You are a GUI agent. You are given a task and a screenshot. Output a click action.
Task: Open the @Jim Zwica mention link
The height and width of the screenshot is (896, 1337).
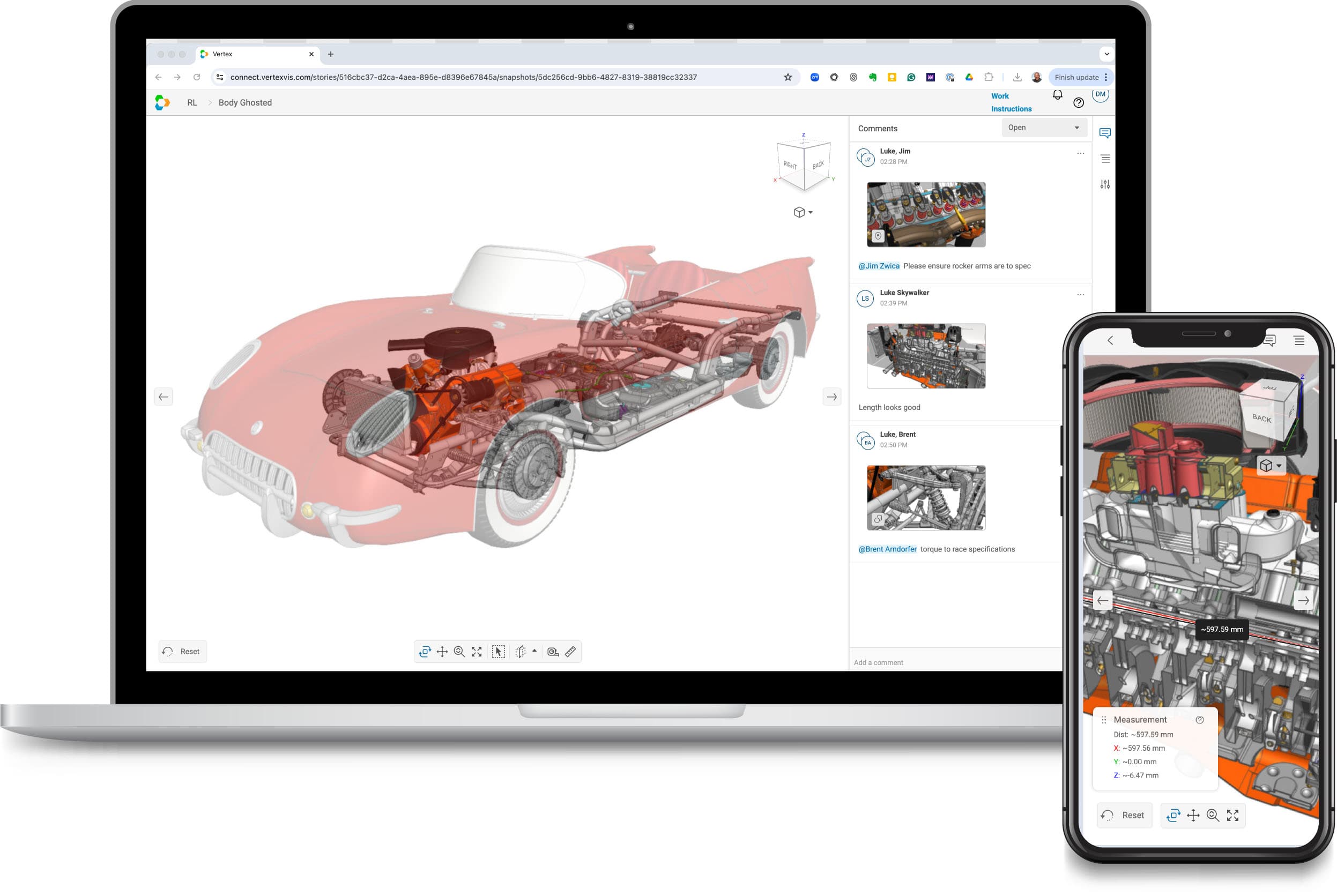pyautogui.click(x=879, y=266)
